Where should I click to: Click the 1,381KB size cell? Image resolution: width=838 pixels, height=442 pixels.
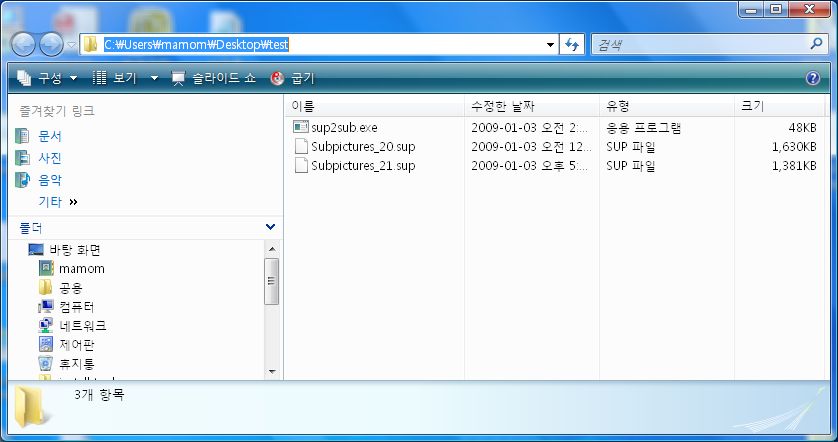[x=794, y=166]
